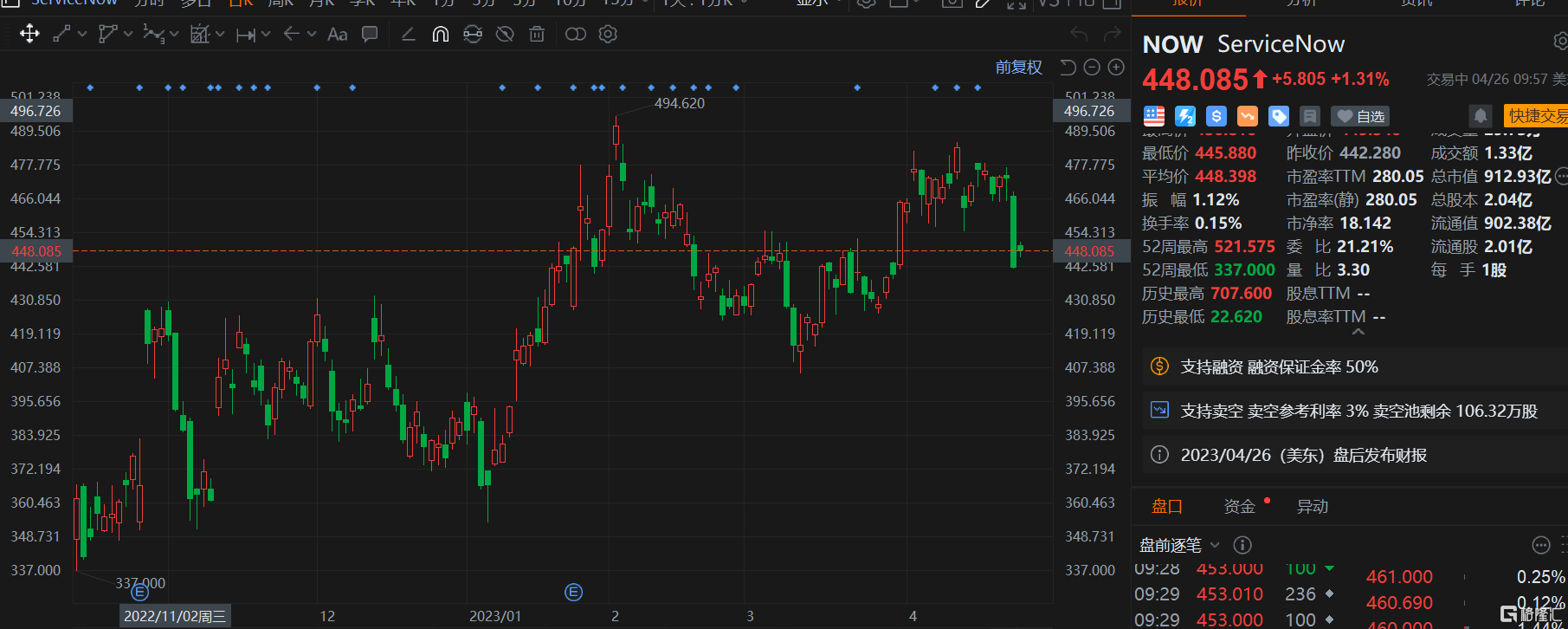Open quote panel settings gear
Image resolution: width=1568 pixels, height=629 pixels.
pos(1560,42)
